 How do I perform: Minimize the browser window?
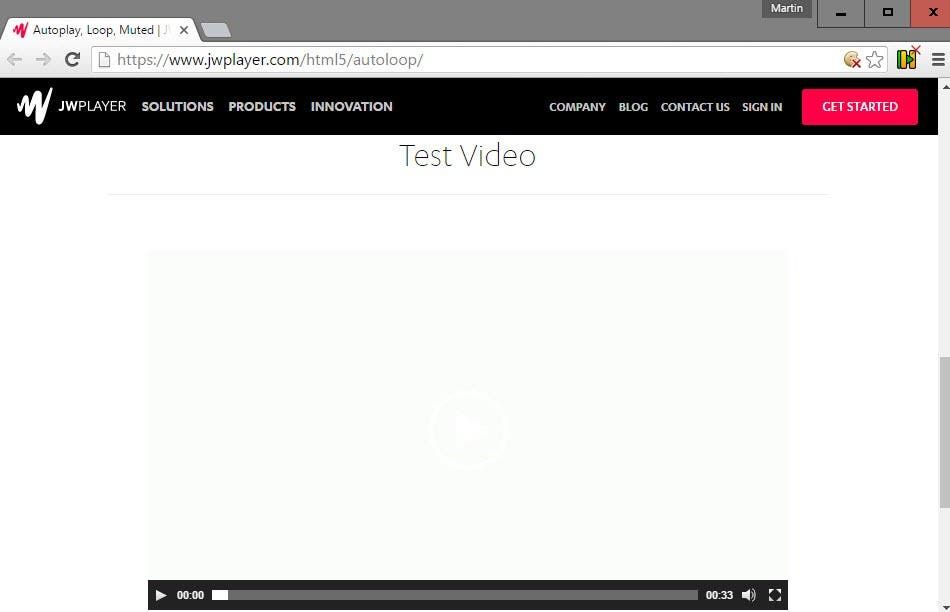tap(841, 13)
